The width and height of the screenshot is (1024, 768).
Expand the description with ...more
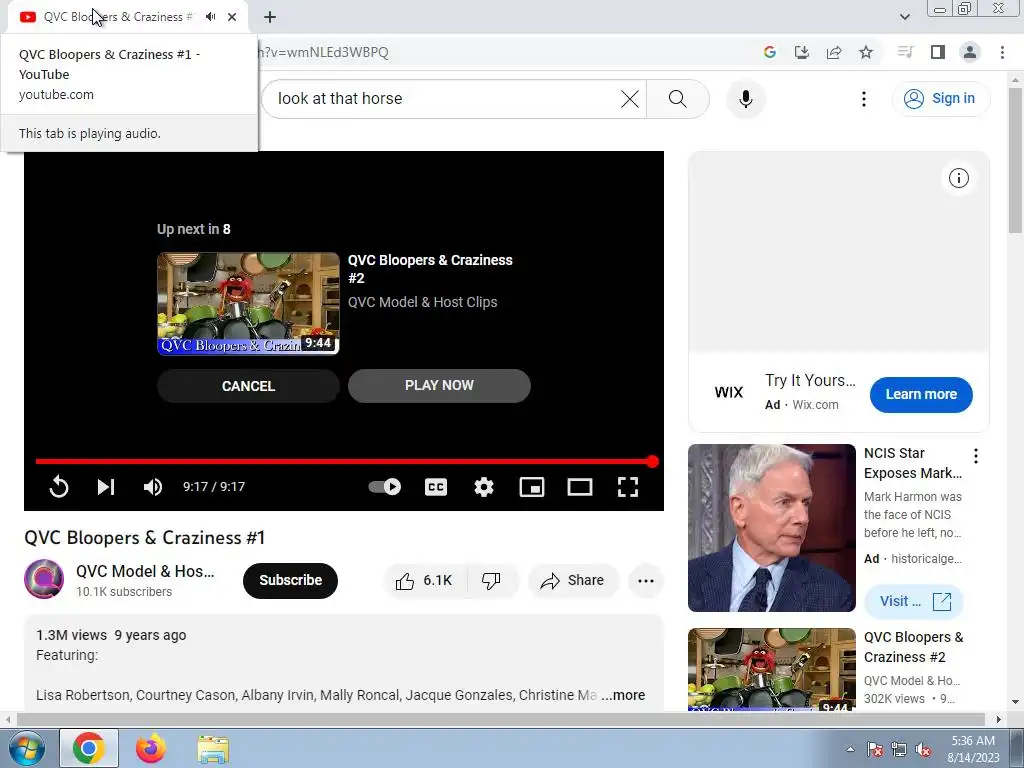click(x=624, y=695)
